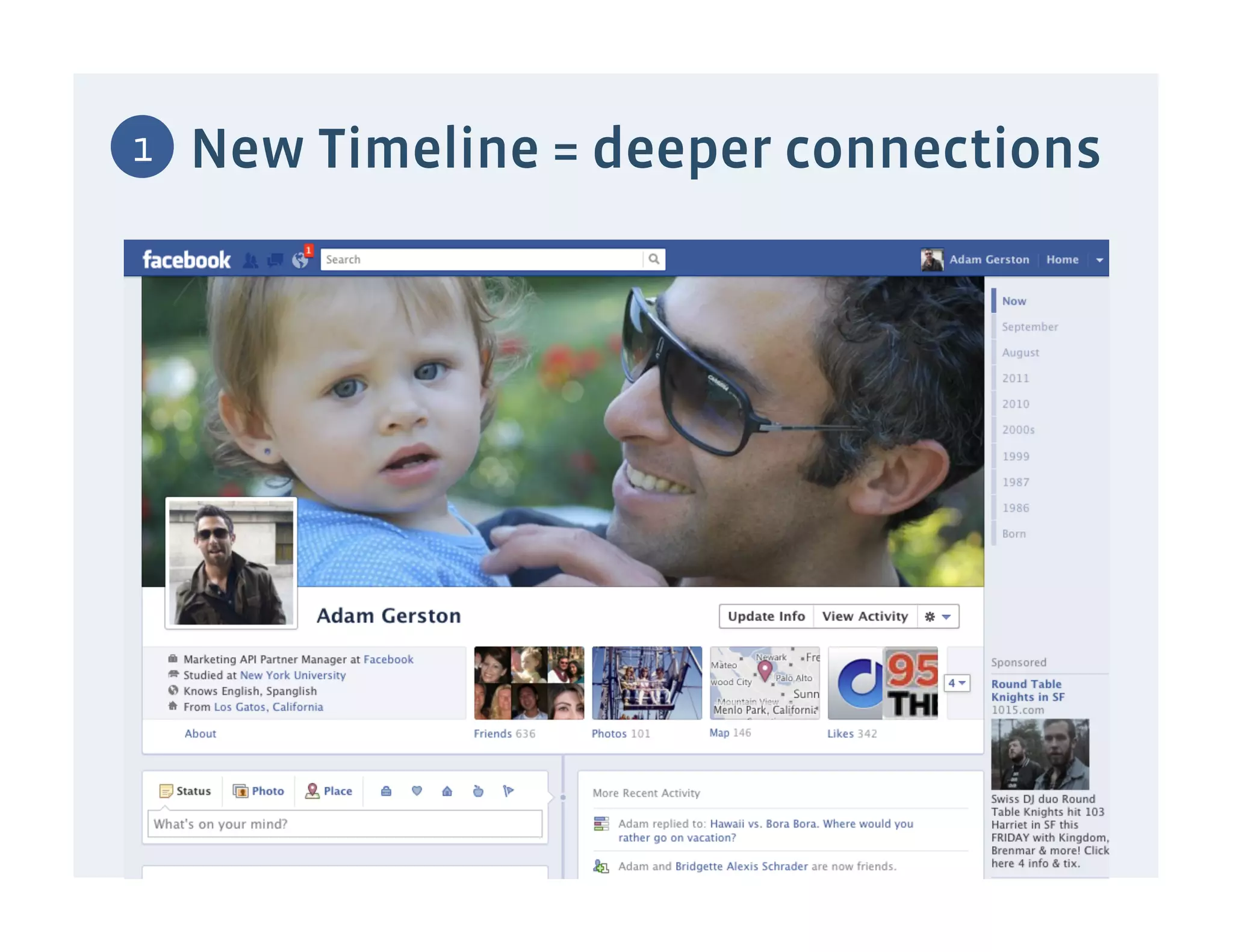Image resolution: width=1233 pixels, height=952 pixels.
Task: Jump to 2010 on timeline
Action: click(x=1016, y=404)
